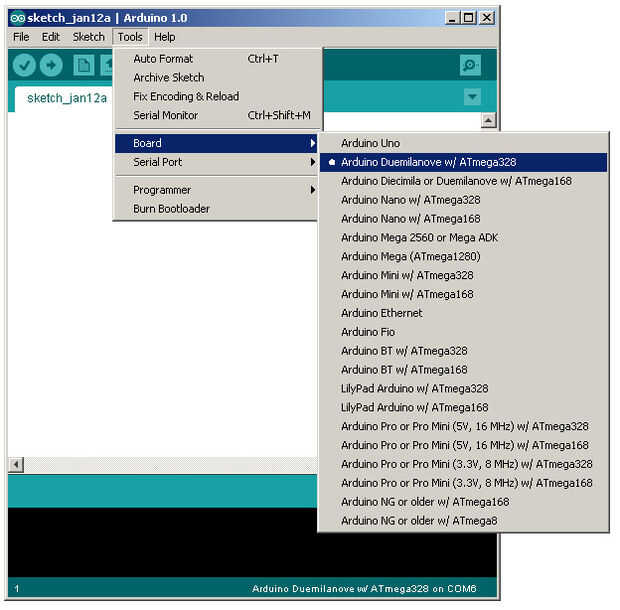This screenshot has width=620, height=610.
Task: Select Arduino Mini w/ ATmega328
Action: point(463,276)
